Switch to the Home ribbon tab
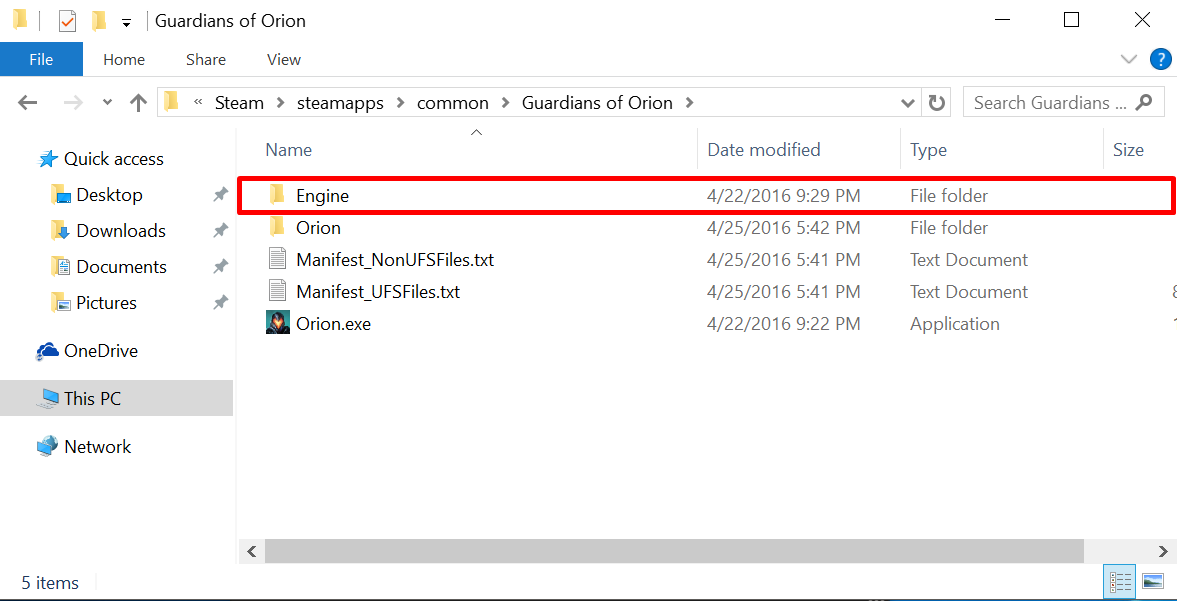1177x601 pixels. [124, 59]
